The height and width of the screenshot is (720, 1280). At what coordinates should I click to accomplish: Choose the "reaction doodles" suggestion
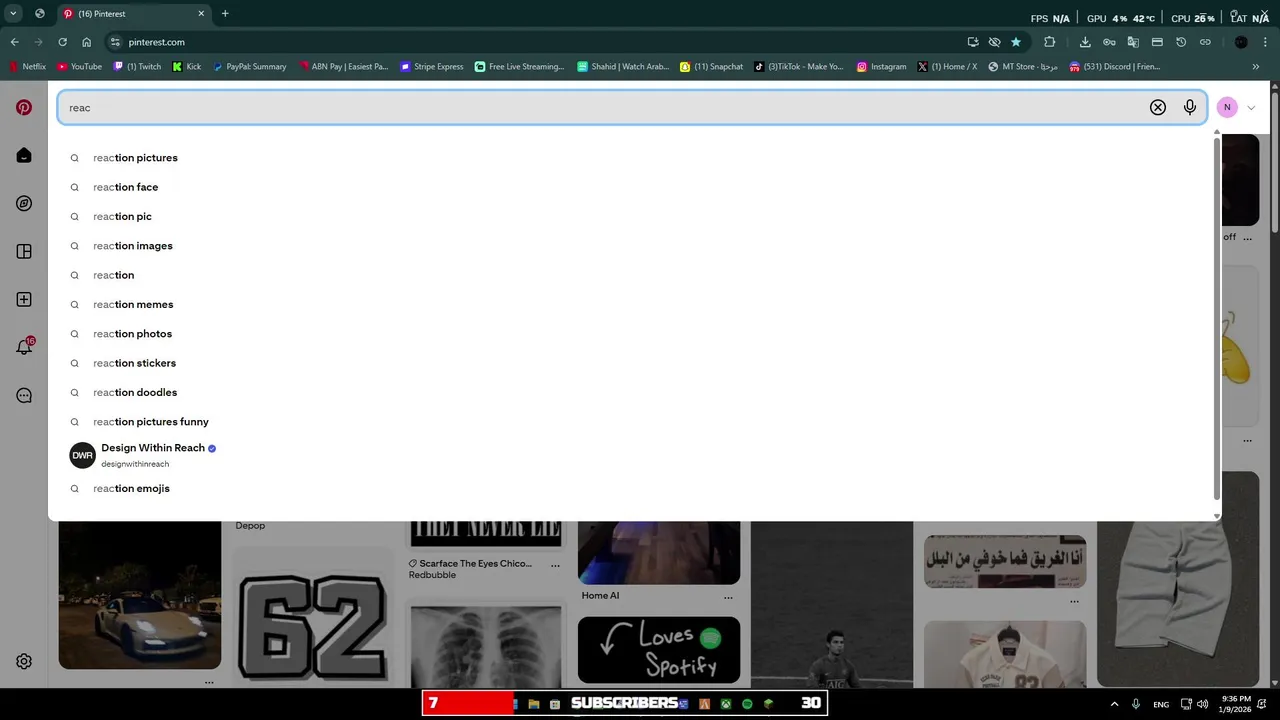tap(135, 392)
